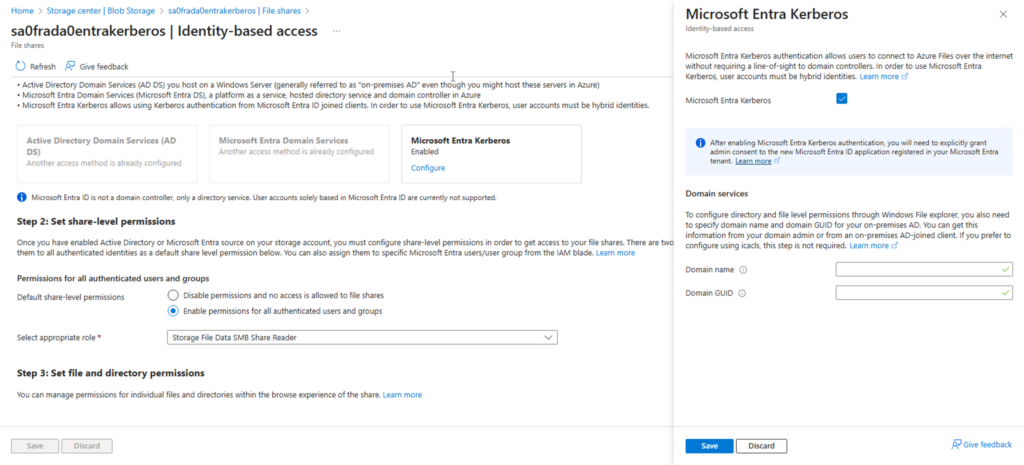
Task: Click the Refresh icon in the toolbar
Action: pyautogui.click(x=21, y=66)
